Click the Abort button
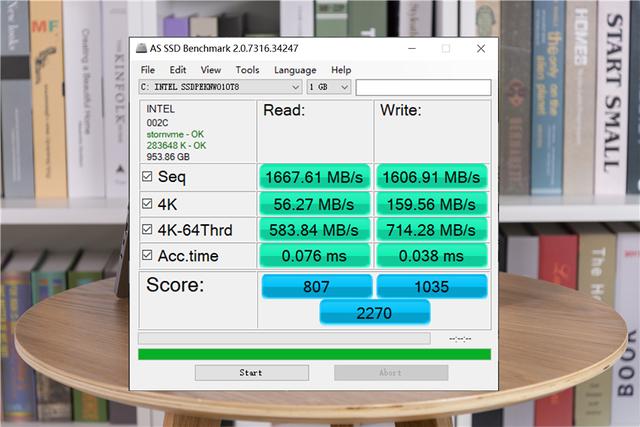The width and height of the screenshot is (640, 427). 390,372
